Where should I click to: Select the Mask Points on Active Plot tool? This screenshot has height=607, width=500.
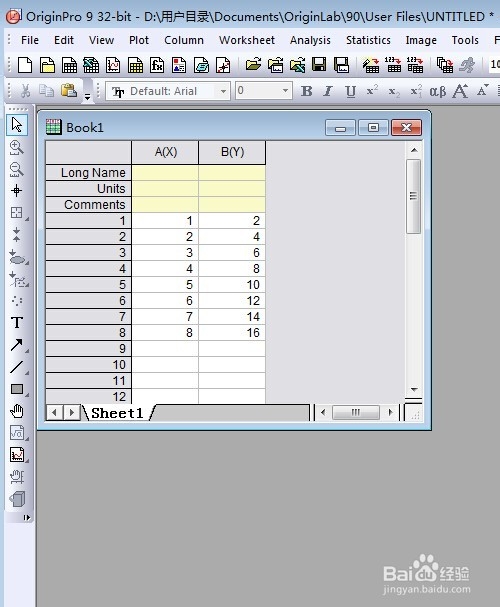coord(17,279)
